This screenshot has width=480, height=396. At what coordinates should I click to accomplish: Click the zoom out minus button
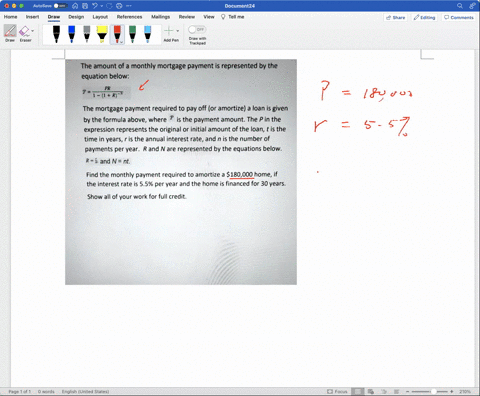[x=407, y=391]
